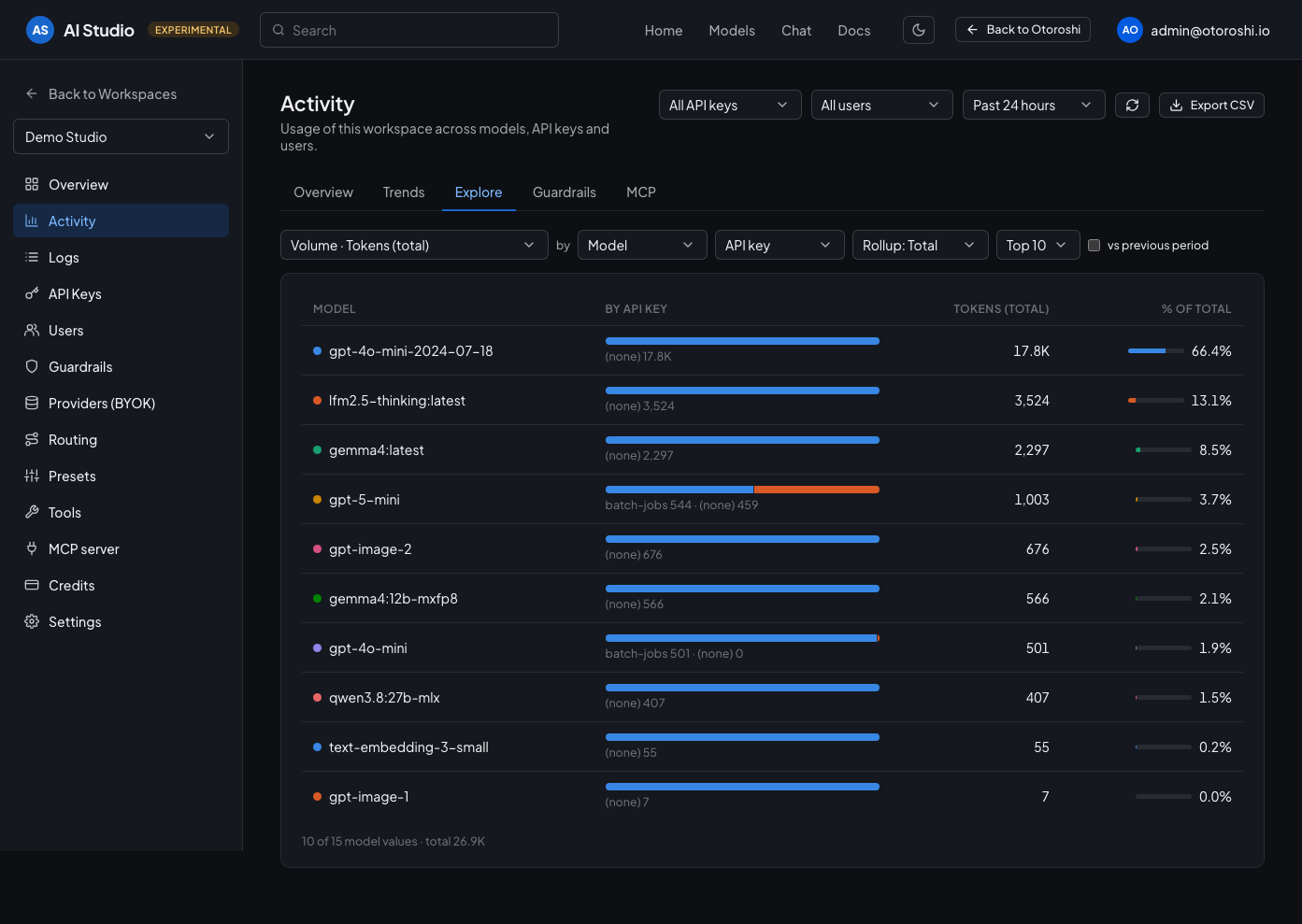1302x924 pixels.
Task: Click the lfm2.5-thinking:latest model row
Action: (772, 400)
